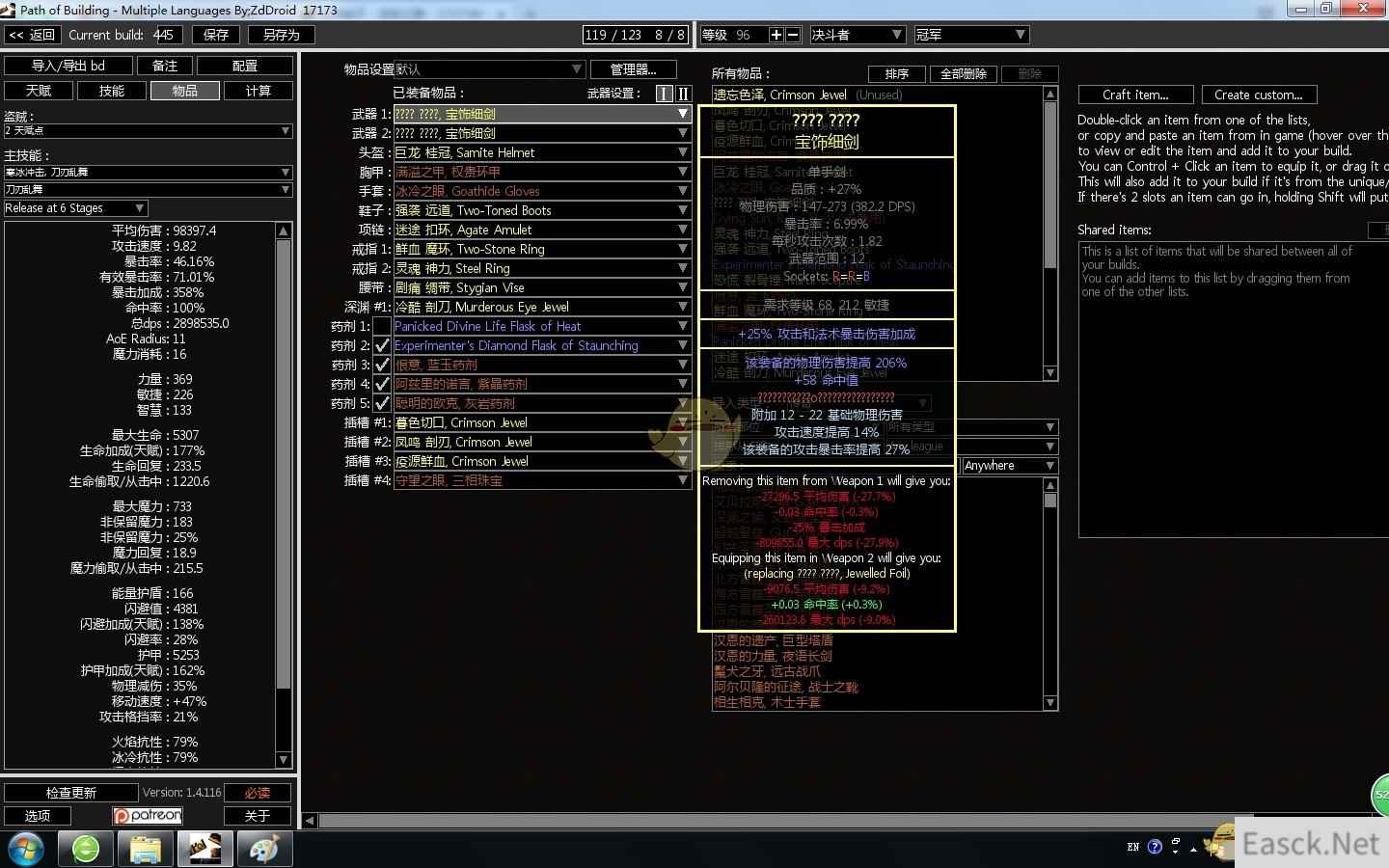Open File Explorer from the taskbar
The image size is (1389, 868).
coord(146,849)
